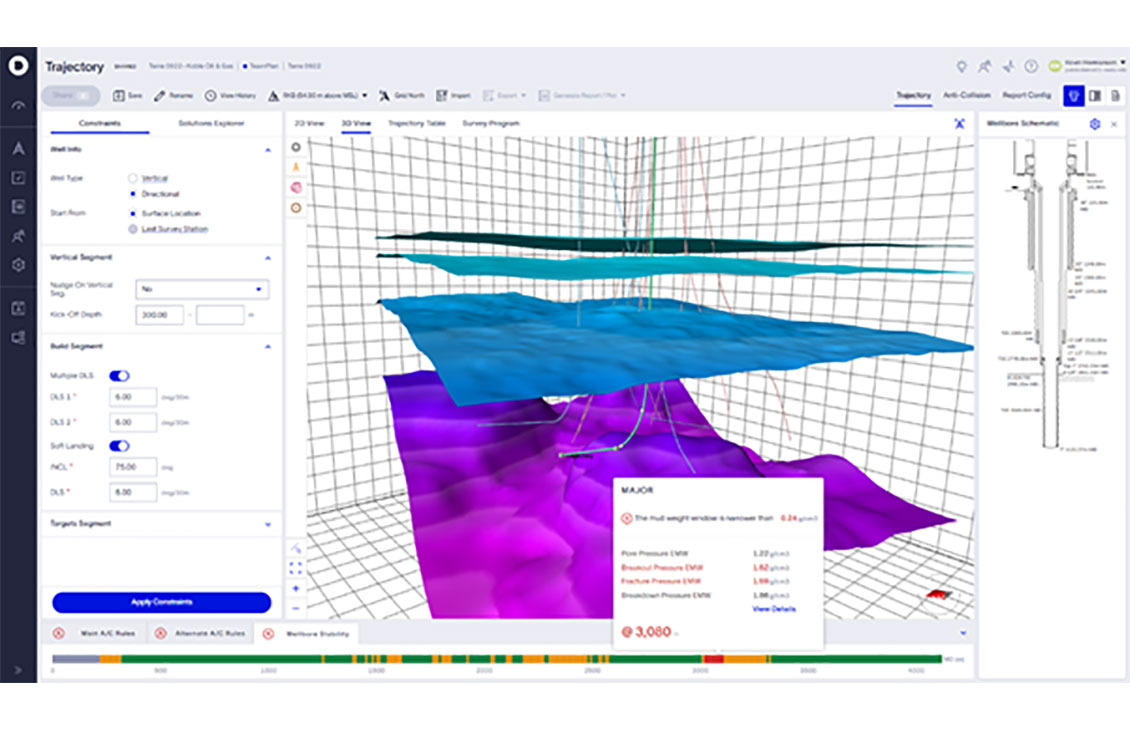Disable the Soft Landing toggle
The width and height of the screenshot is (1130, 730).
119,444
